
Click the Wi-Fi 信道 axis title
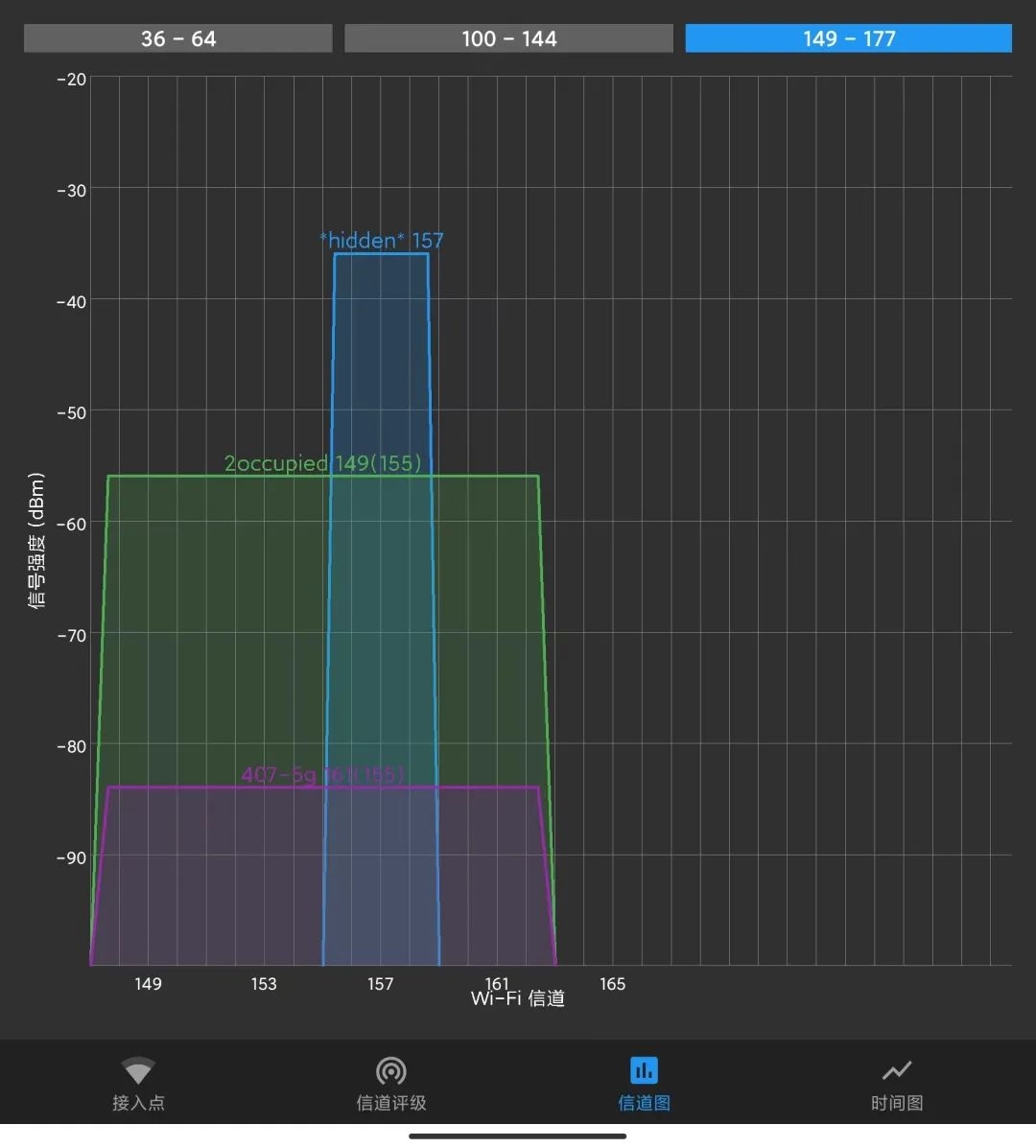click(x=518, y=998)
